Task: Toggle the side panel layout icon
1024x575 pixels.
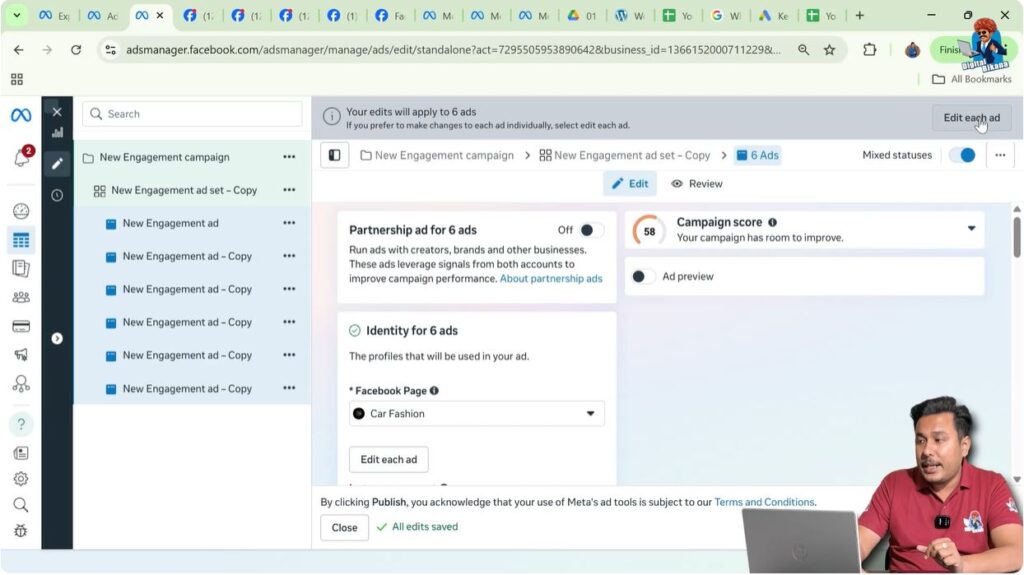Action: point(334,156)
